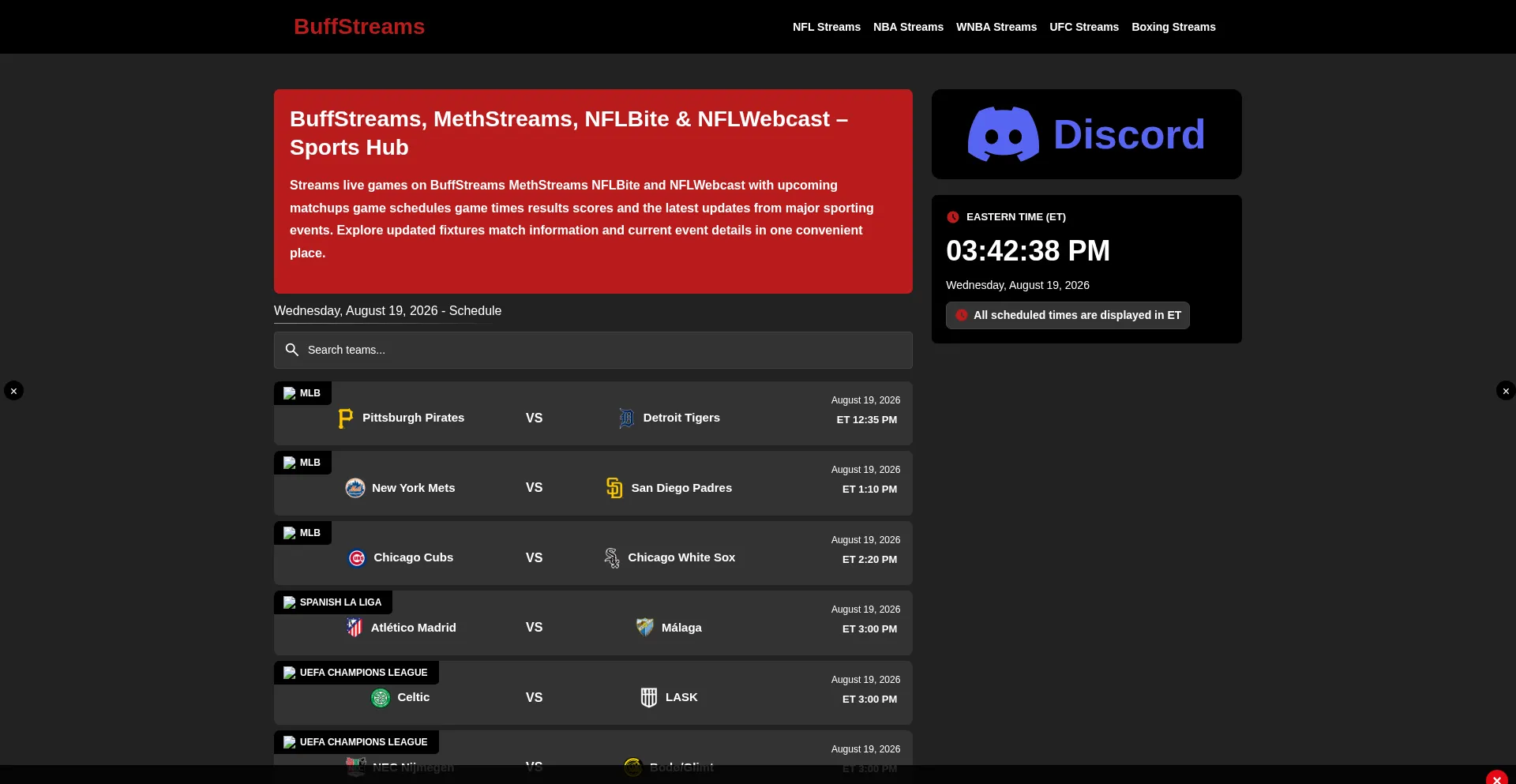Open UFC Streams section

(1084, 27)
